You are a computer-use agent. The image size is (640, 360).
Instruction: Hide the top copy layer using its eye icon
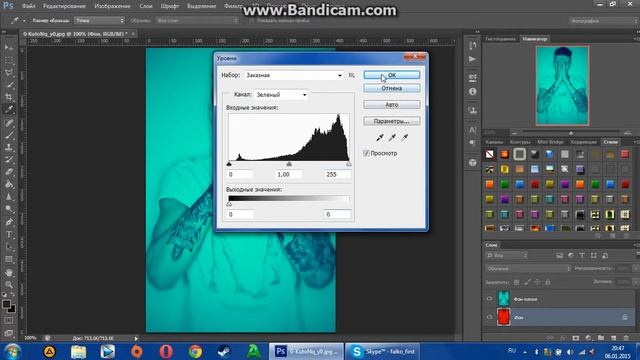[x=489, y=299]
